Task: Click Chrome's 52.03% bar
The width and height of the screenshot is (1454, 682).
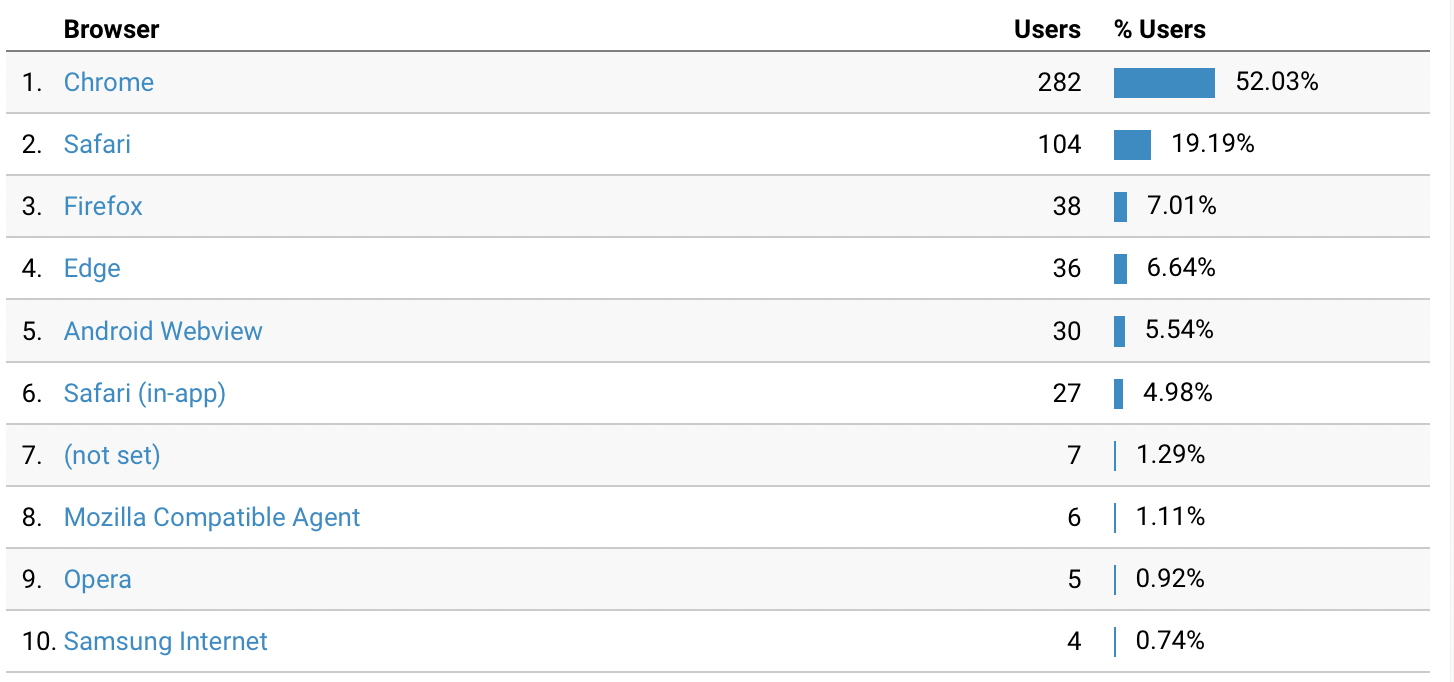Action: coord(1164,82)
